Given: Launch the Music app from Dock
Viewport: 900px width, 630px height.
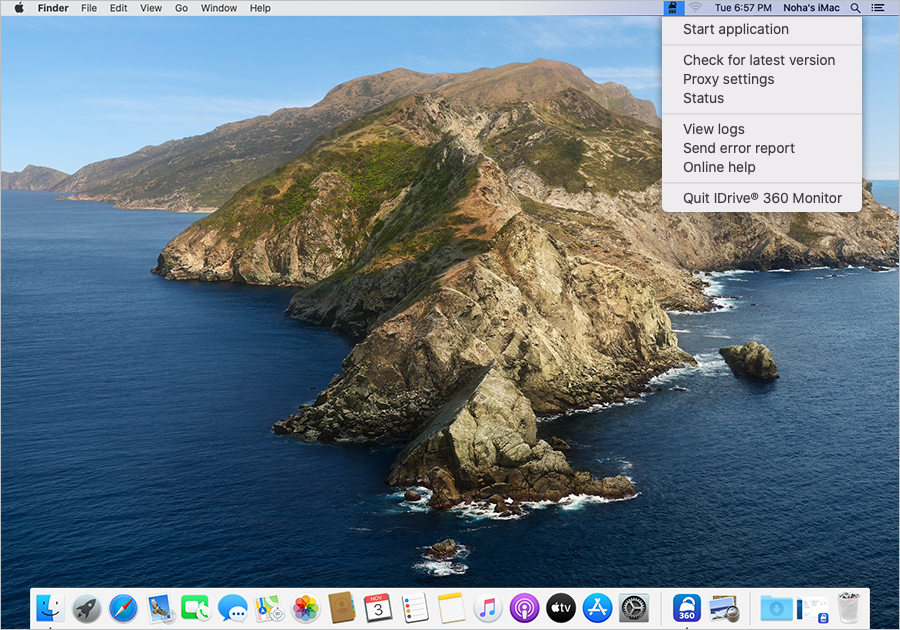Looking at the screenshot, I should coord(487,607).
